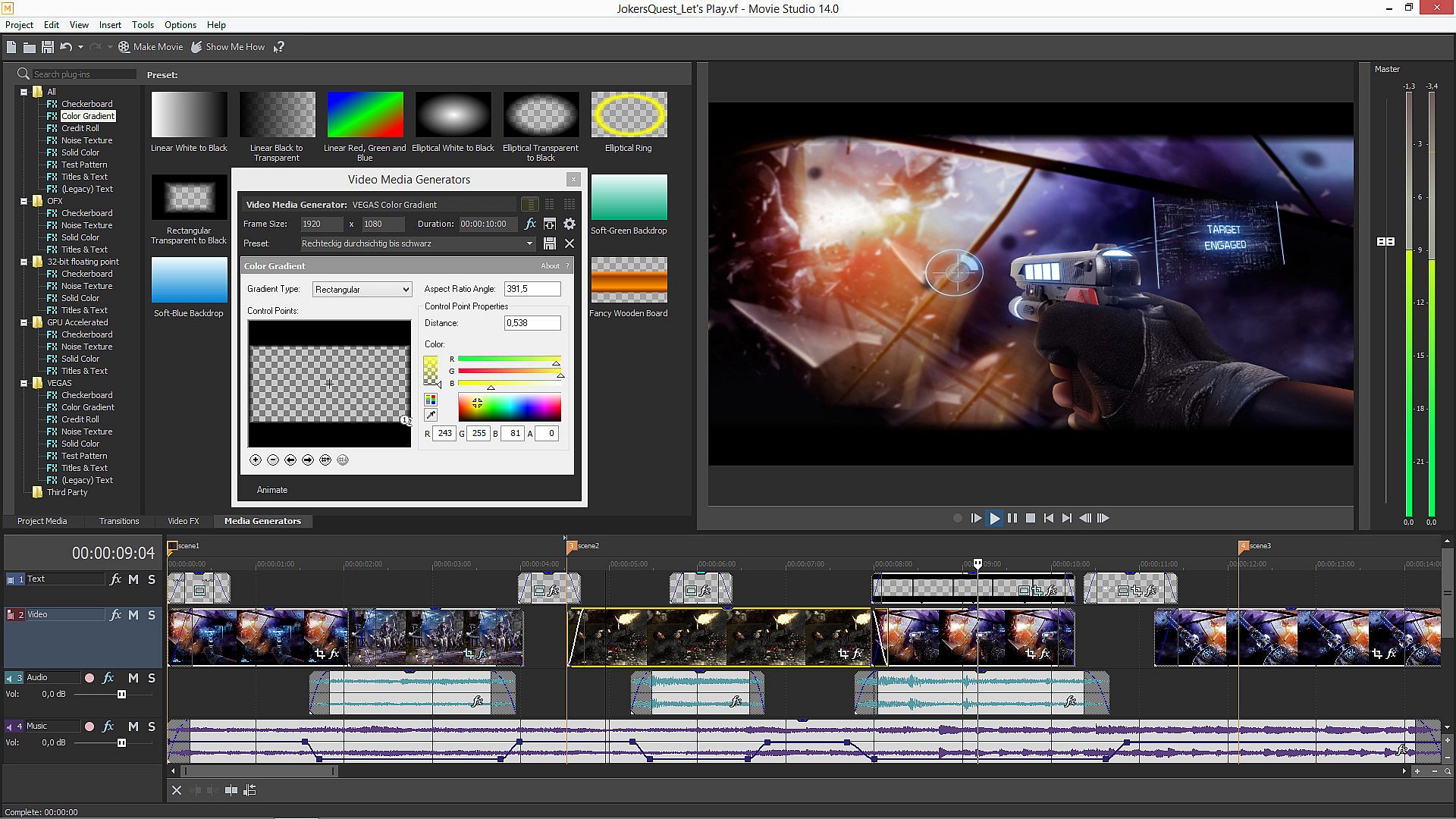The width and height of the screenshot is (1456, 819).
Task: Click the Play button below the preview
Action: (x=994, y=519)
